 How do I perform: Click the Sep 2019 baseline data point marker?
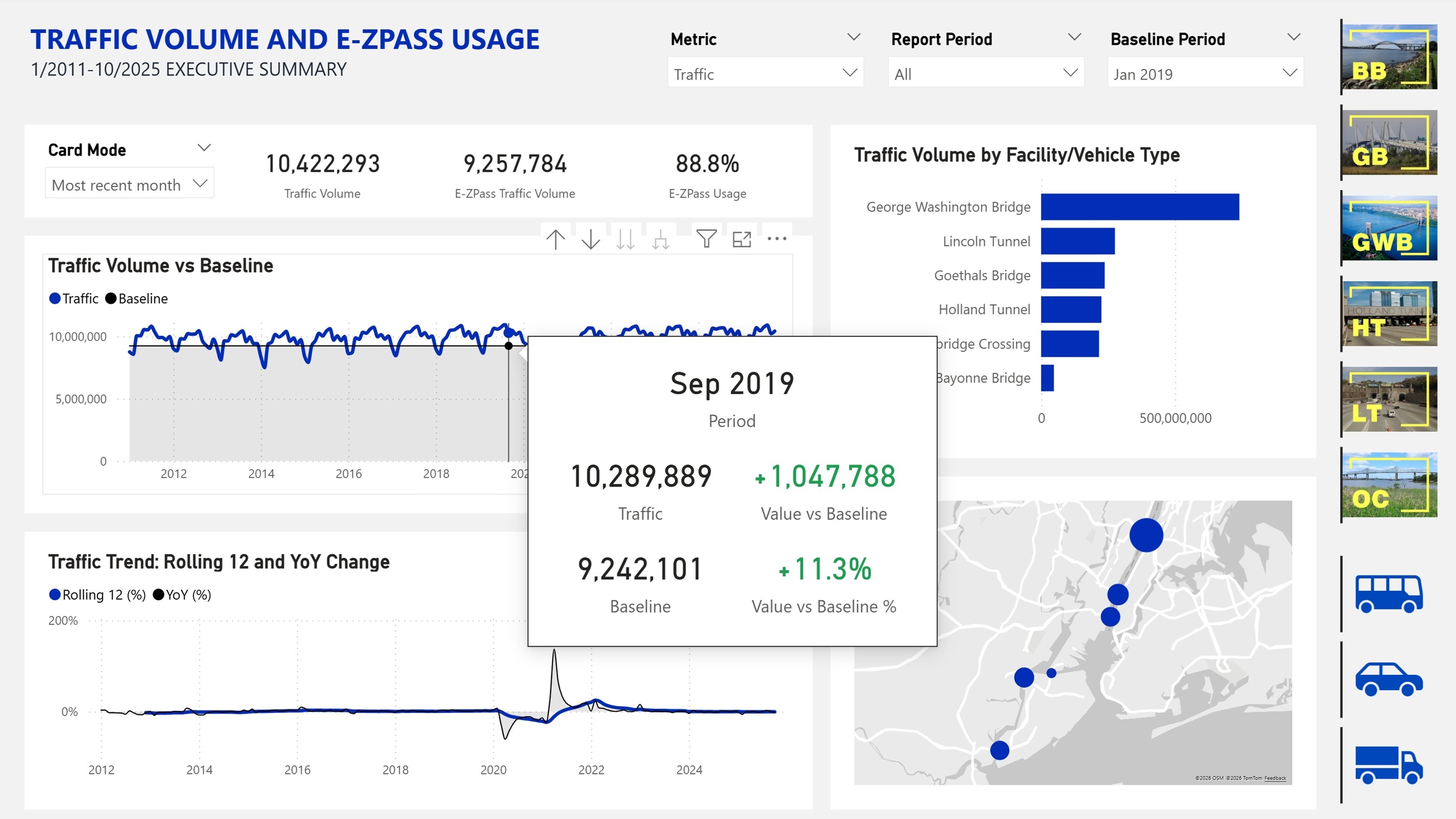point(509,346)
